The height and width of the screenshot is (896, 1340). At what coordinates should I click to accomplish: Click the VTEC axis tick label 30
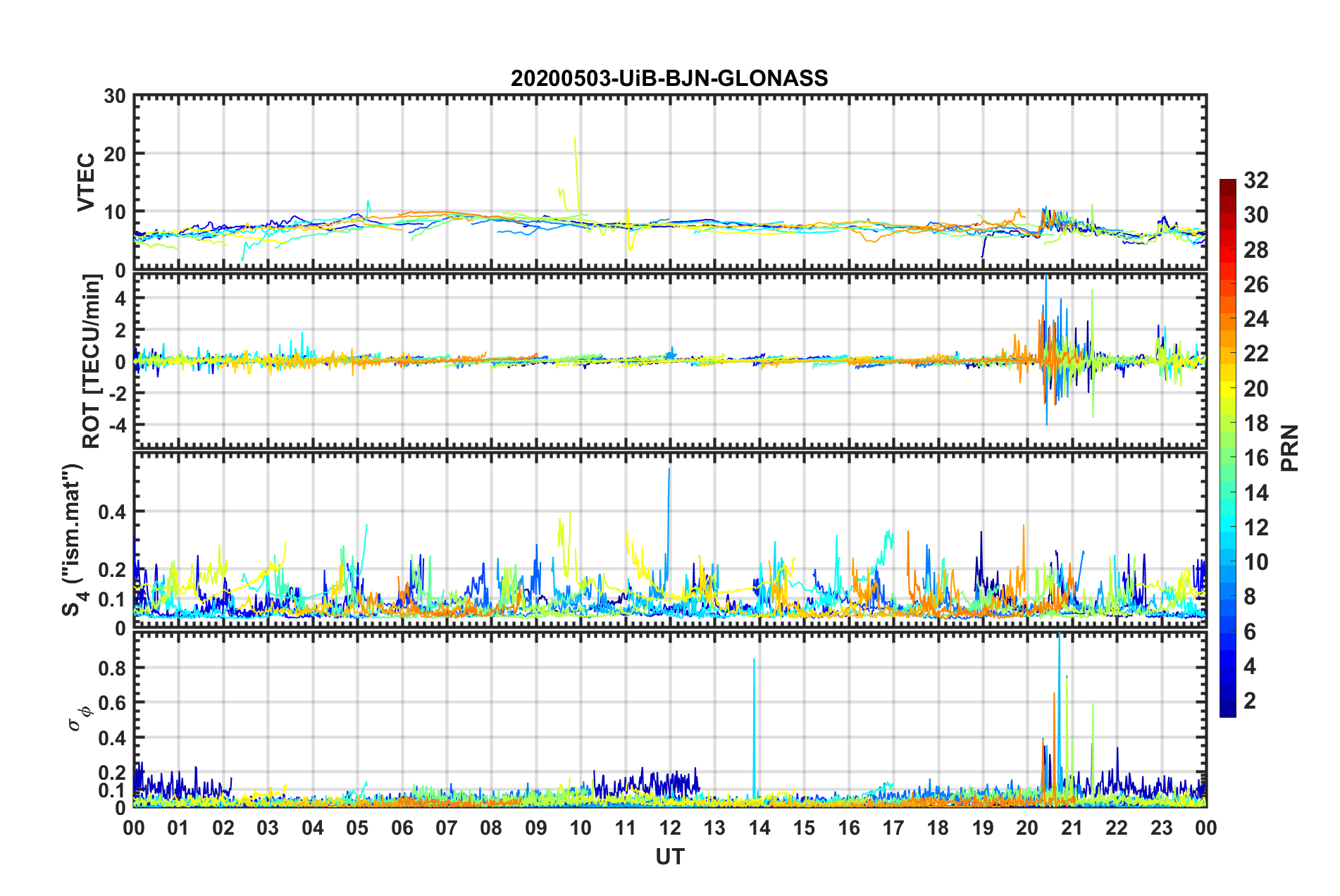115,96
